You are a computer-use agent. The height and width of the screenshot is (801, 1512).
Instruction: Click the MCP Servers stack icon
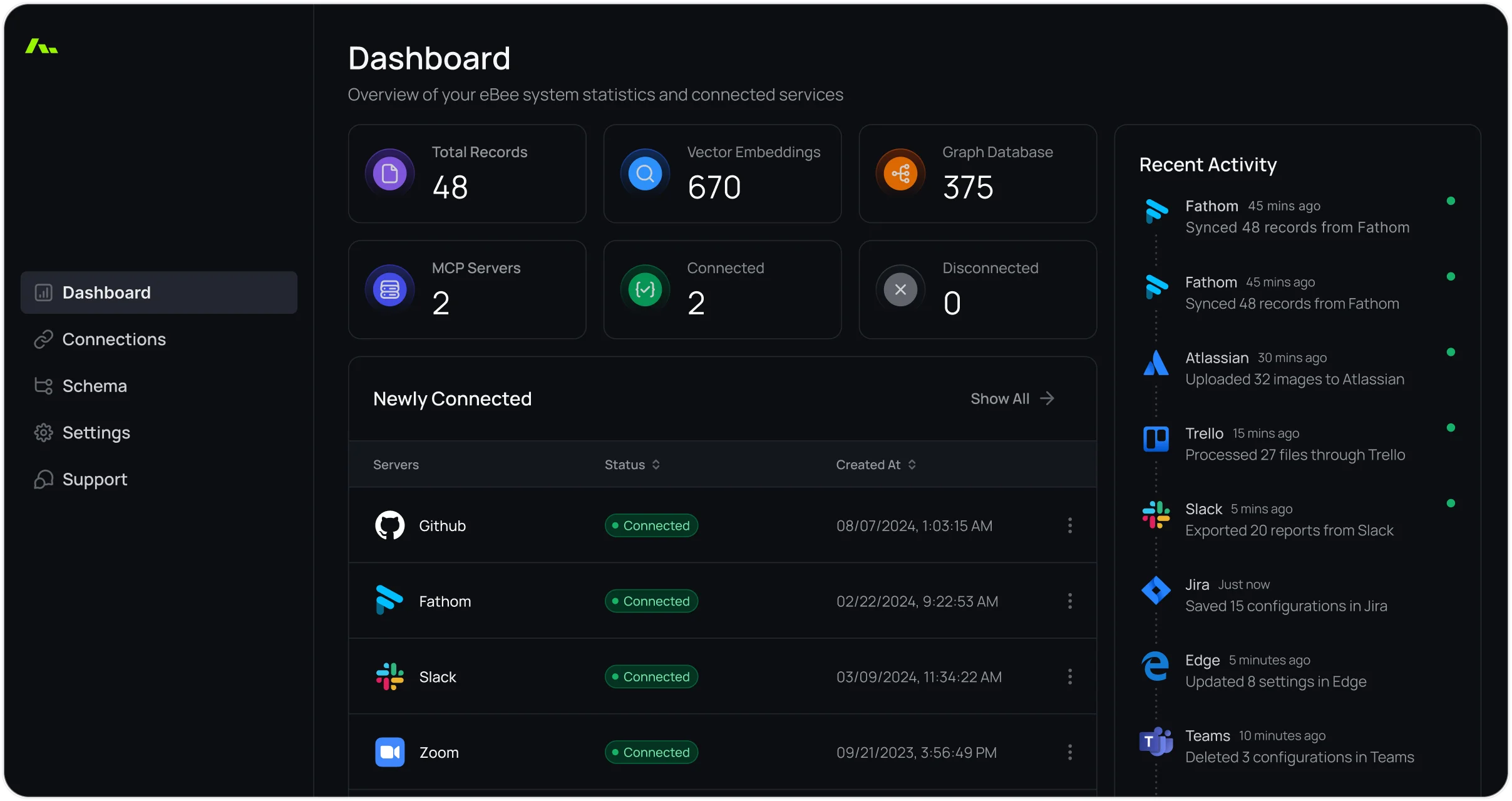(390, 289)
